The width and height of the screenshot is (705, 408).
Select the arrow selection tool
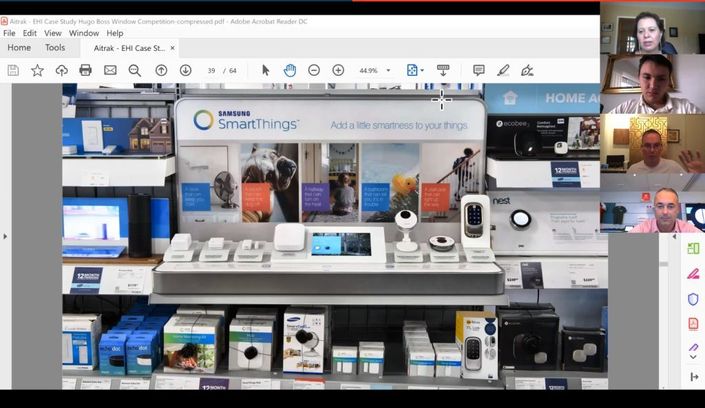[266, 70]
